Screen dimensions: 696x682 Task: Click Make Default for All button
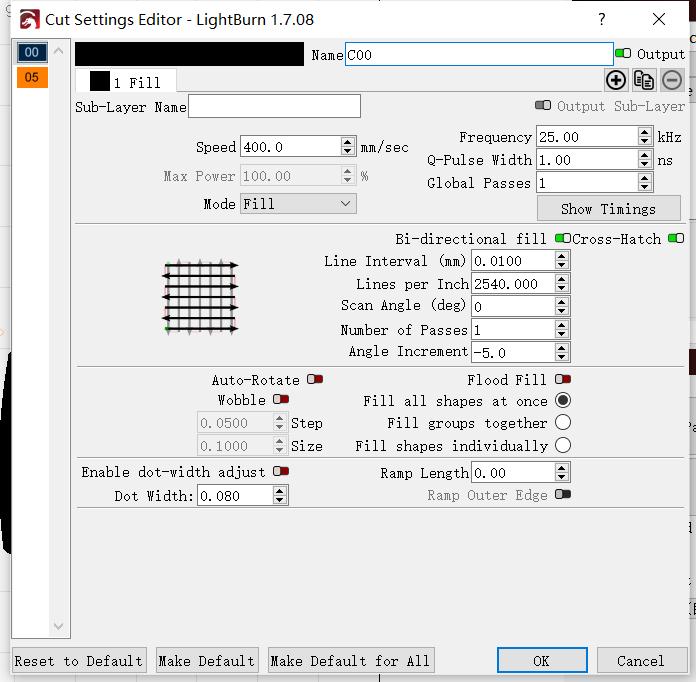[351, 661]
